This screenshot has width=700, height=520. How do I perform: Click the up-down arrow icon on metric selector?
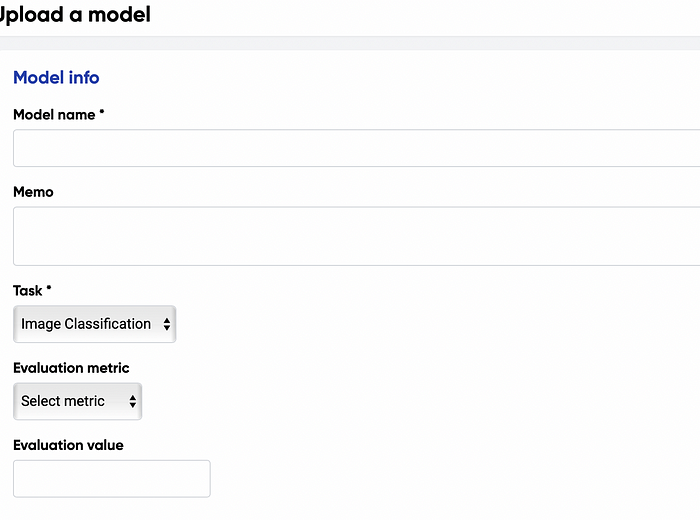(x=132, y=401)
